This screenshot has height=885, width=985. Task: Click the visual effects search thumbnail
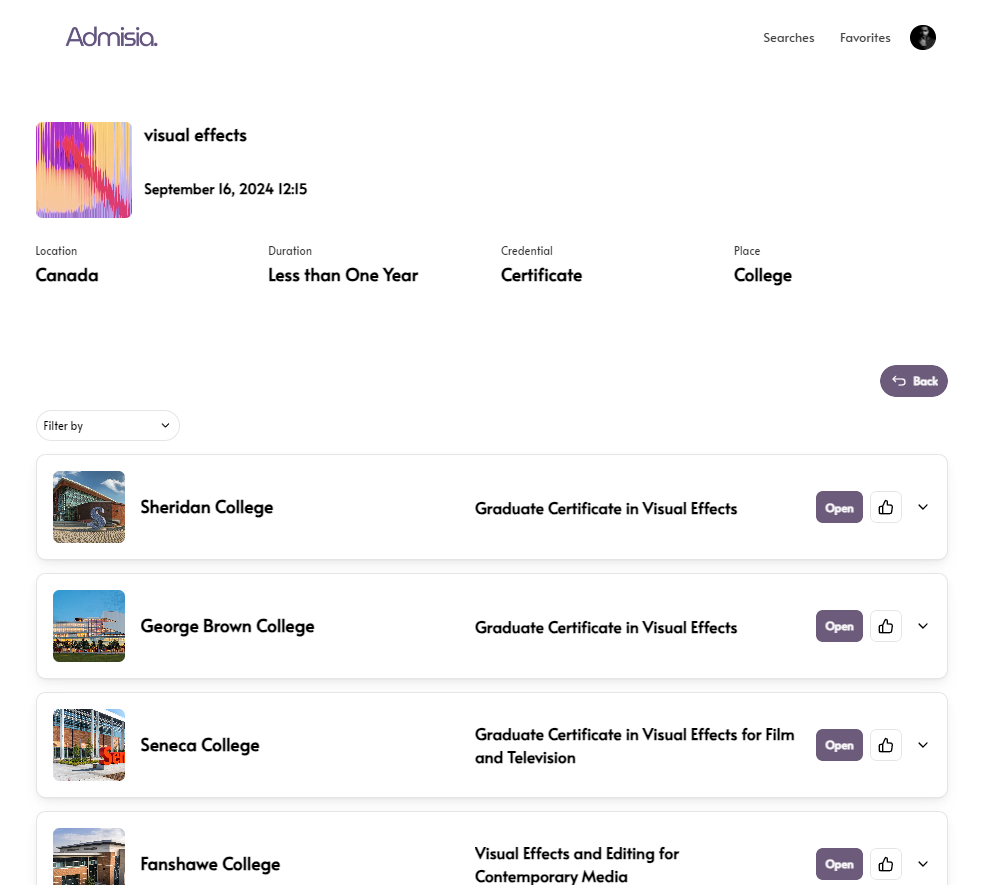(x=84, y=170)
